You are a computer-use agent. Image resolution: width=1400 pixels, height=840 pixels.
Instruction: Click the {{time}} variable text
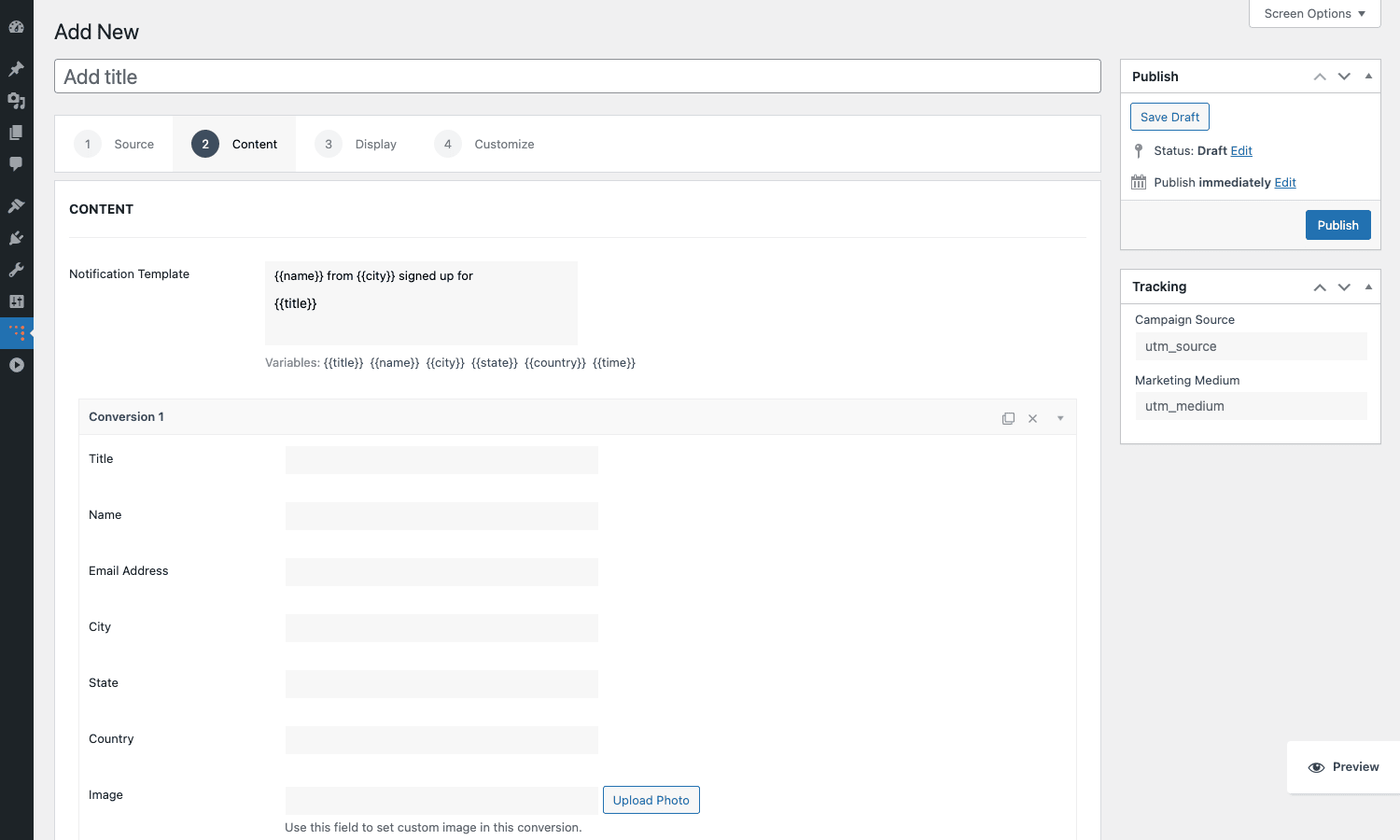(x=614, y=363)
